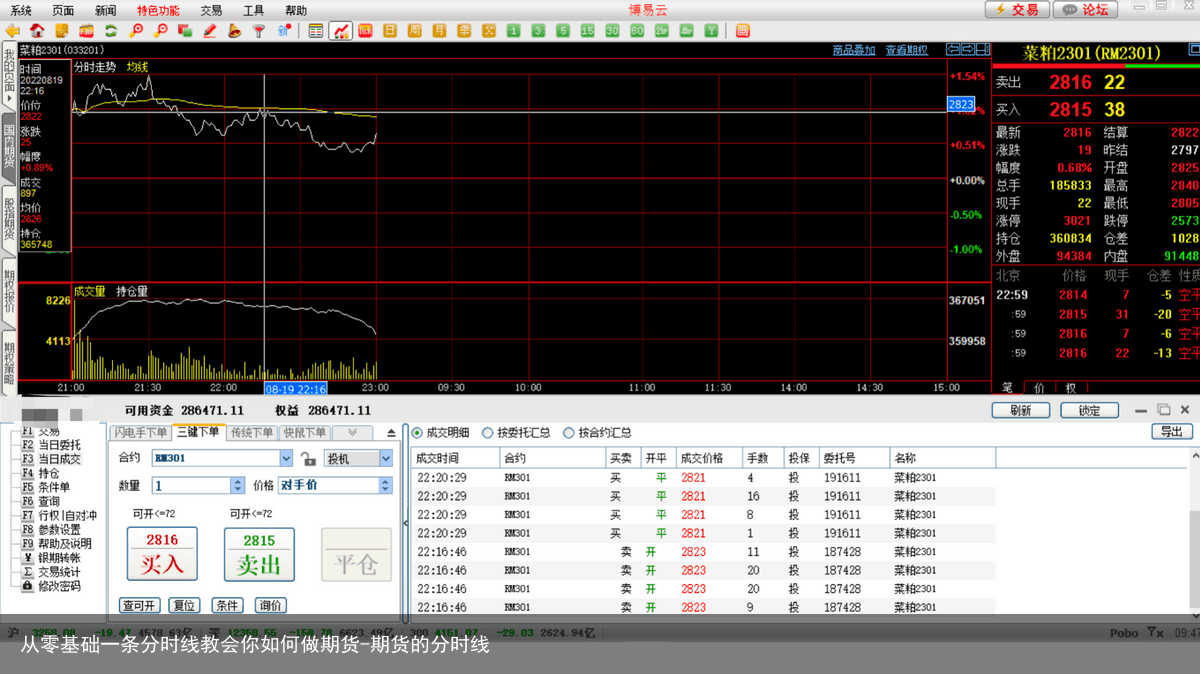This screenshot has height=674, width=1200.
Task: Switch to the 传统下单 tab
Action: 253,433
